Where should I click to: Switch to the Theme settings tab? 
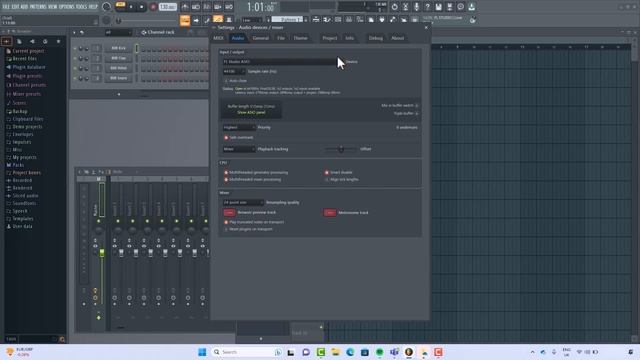pyautogui.click(x=300, y=38)
